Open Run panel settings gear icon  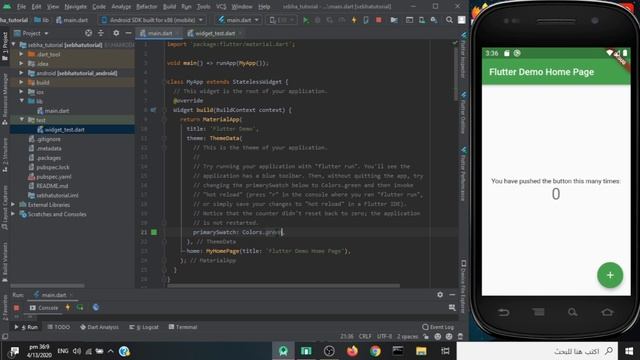(x=440, y=294)
